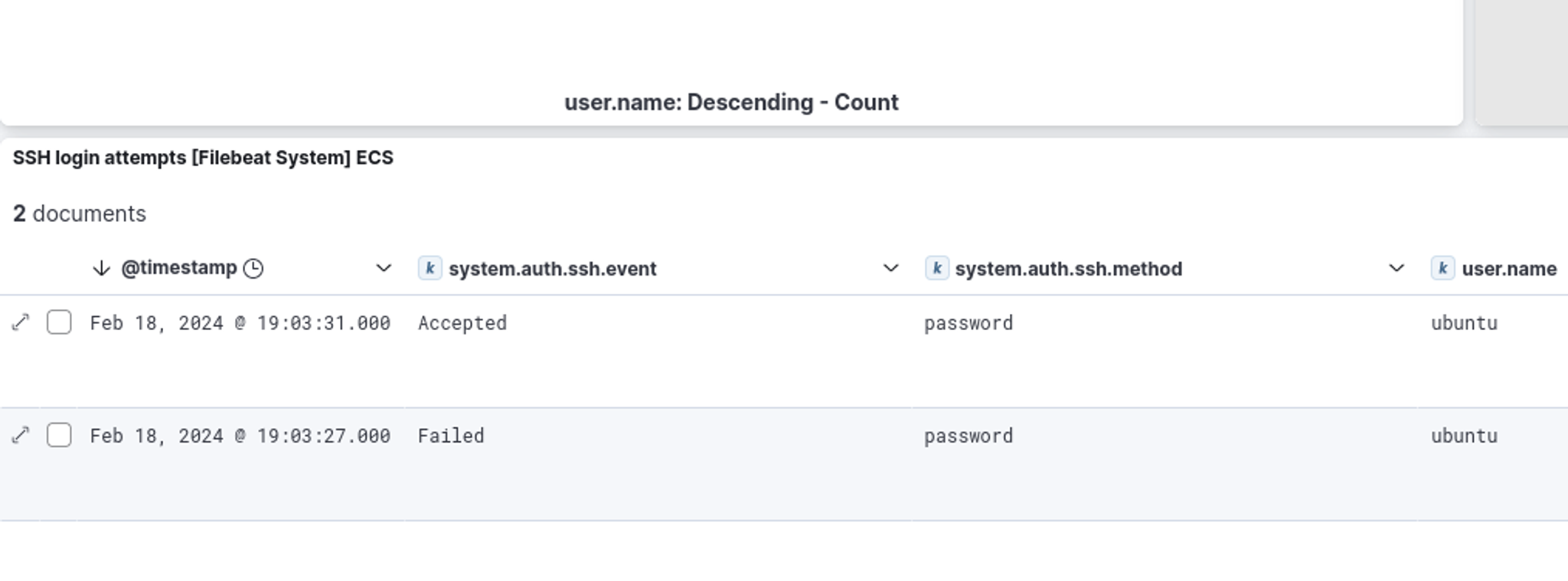Screen dimensions: 1568x581
Task: Click the Failed event cell
Action: [x=451, y=436]
